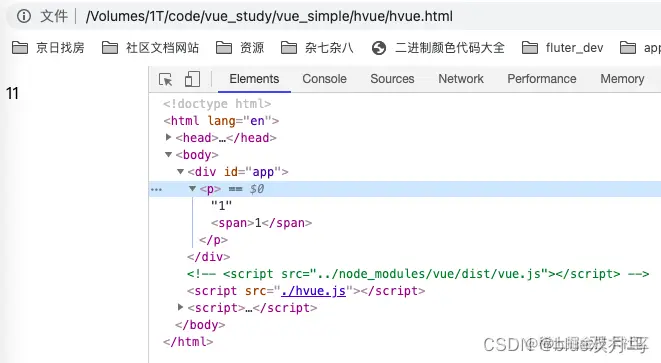Screen dimensions: 661x363
Task: Select the inspect element picker icon
Action: 165,79
